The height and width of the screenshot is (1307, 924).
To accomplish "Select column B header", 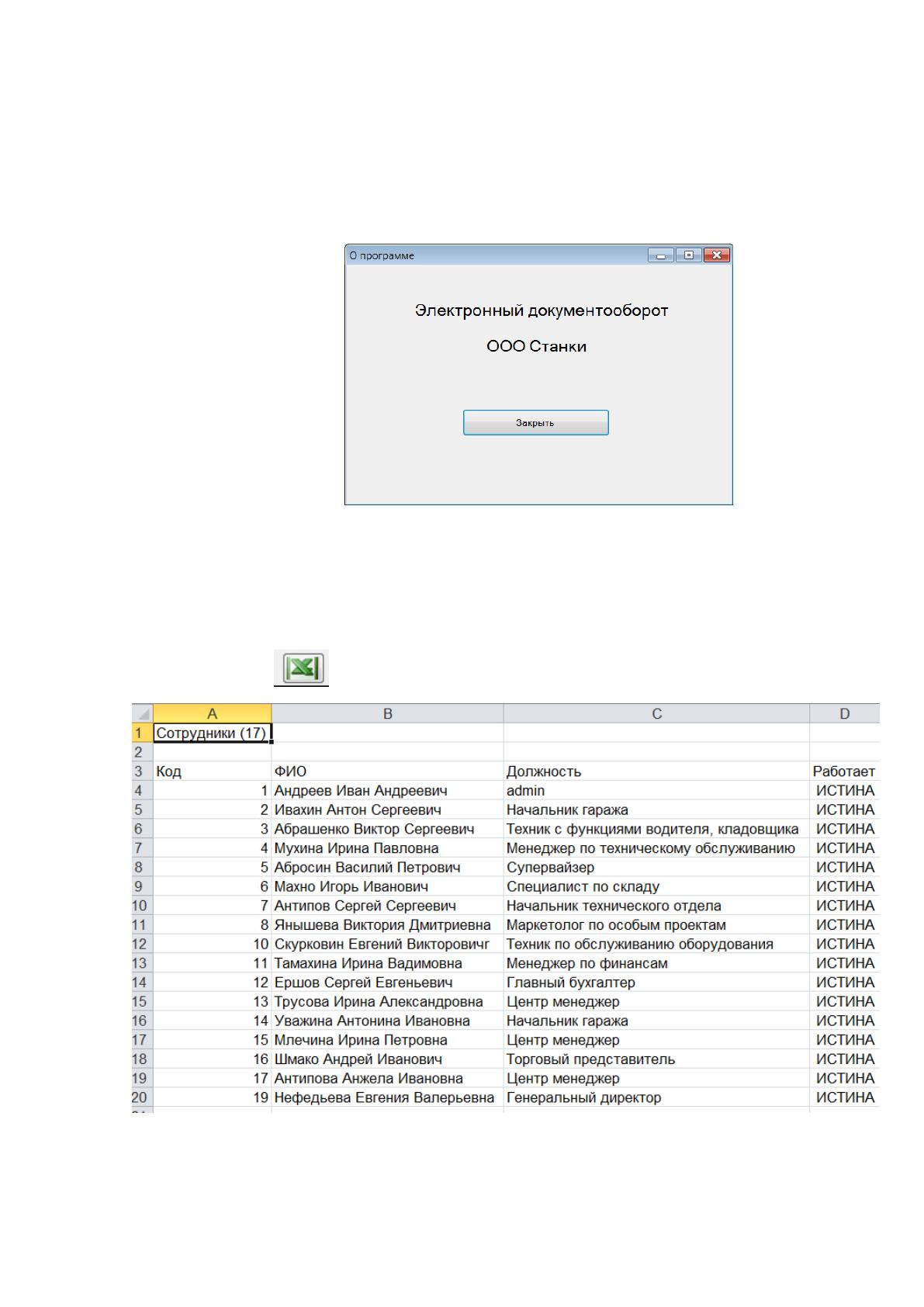I will (387, 713).
